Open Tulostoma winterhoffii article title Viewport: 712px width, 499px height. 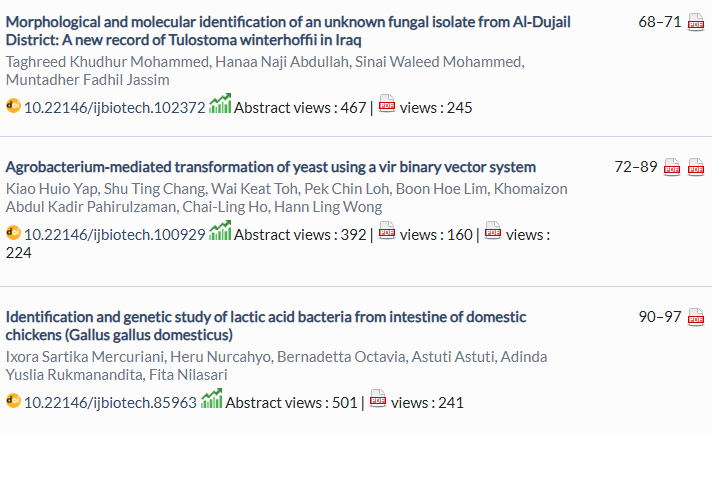[288, 31]
